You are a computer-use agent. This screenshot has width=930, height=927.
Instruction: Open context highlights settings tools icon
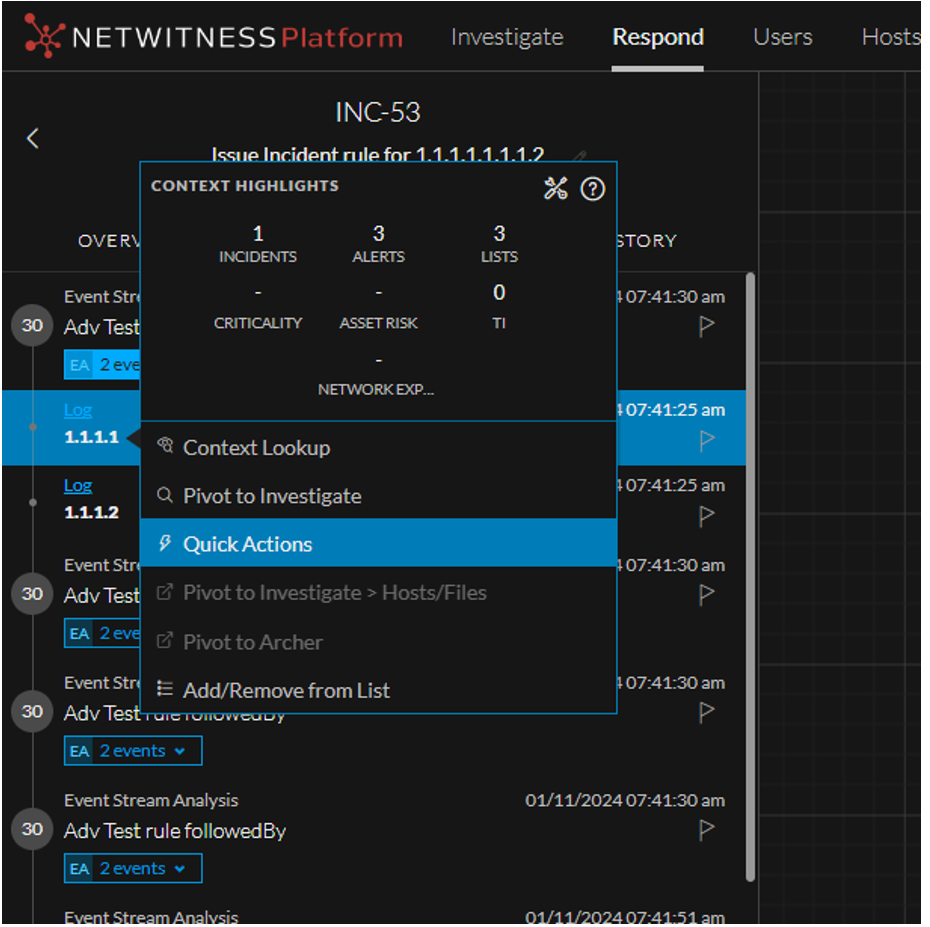pos(556,189)
